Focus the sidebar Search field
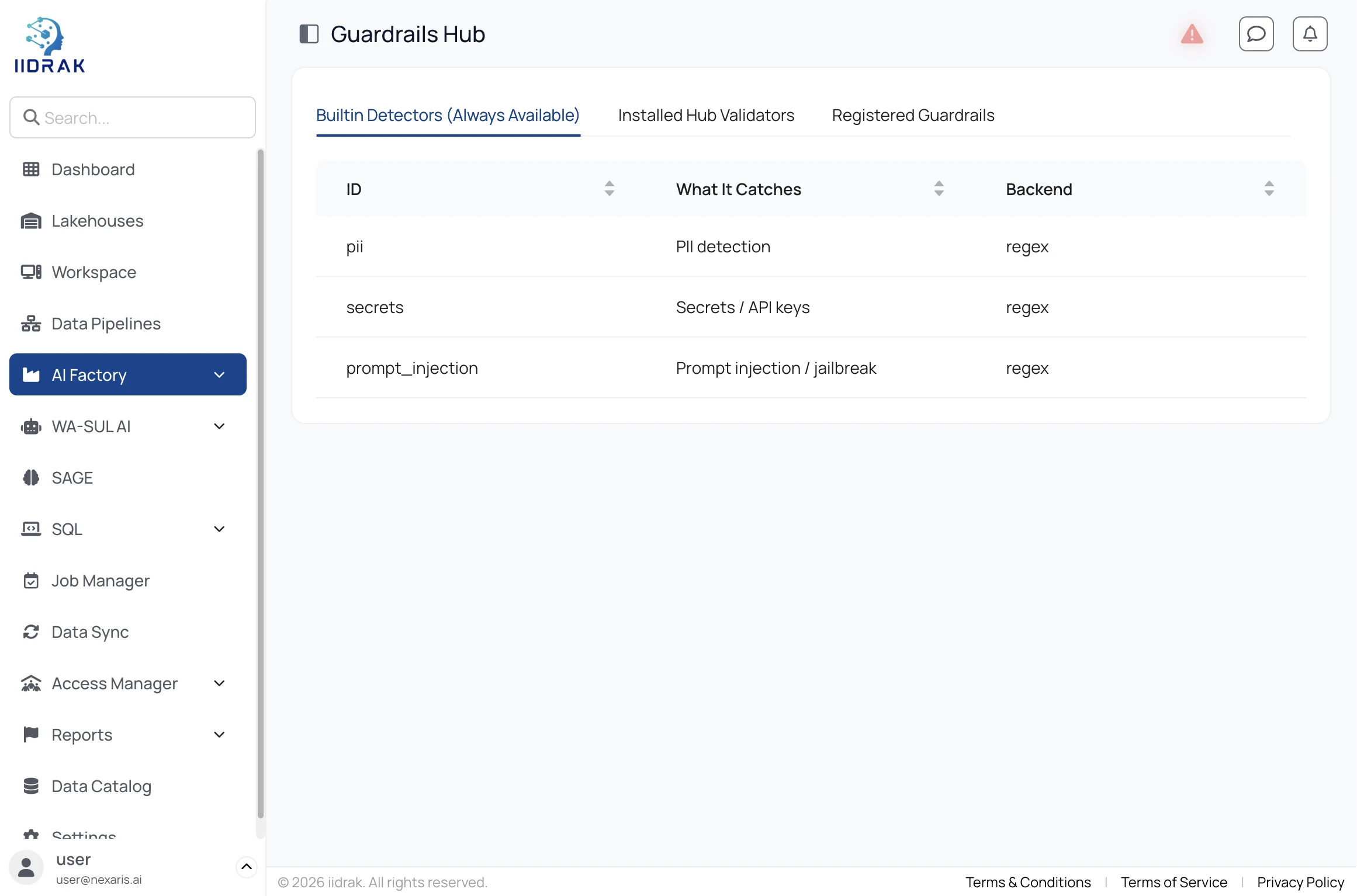This screenshot has height=896, width=1357. 133,117
